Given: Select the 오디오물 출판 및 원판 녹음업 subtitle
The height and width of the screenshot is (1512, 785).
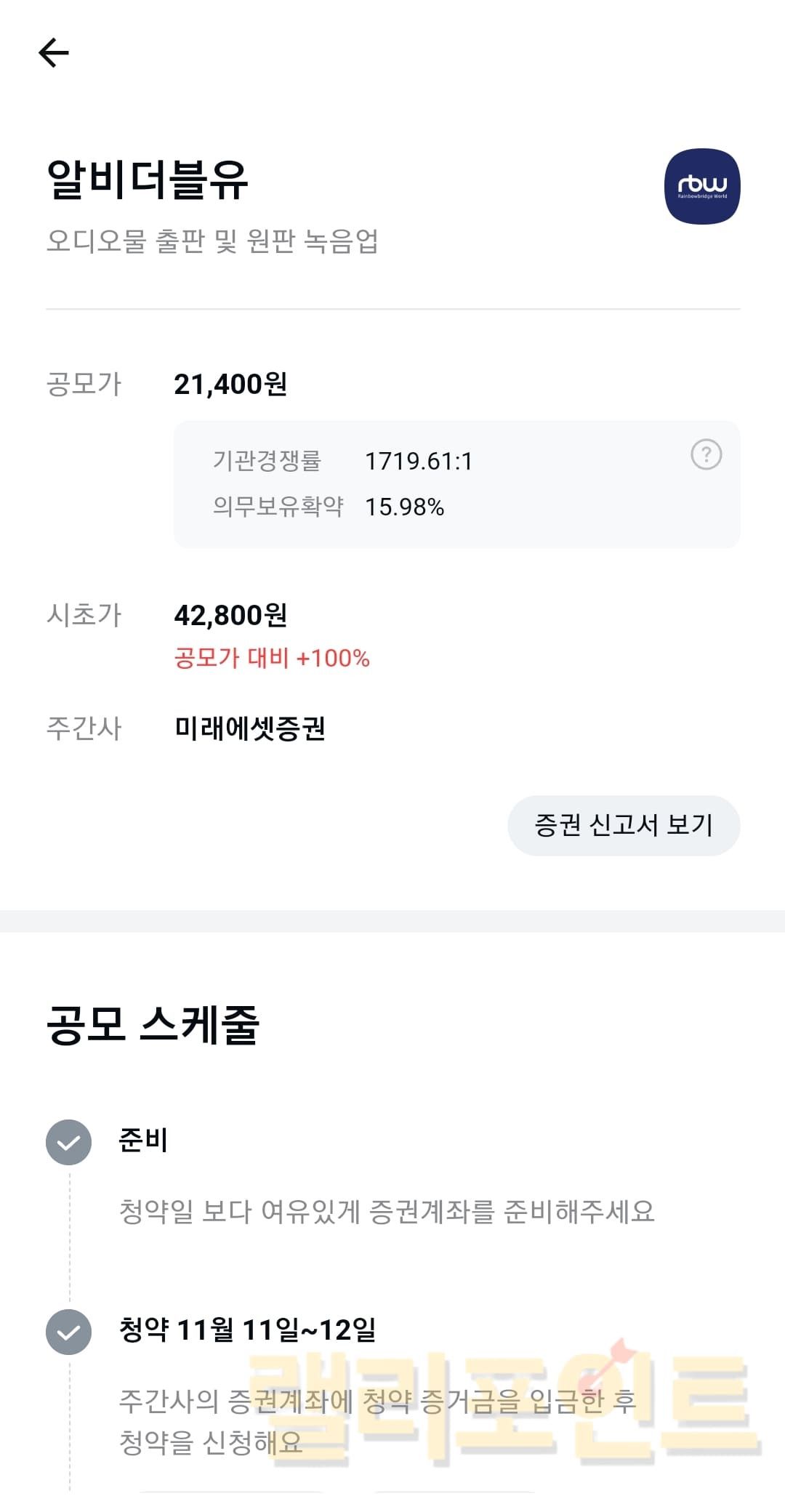Looking at the screenshot, I should (x=212, y=241).
